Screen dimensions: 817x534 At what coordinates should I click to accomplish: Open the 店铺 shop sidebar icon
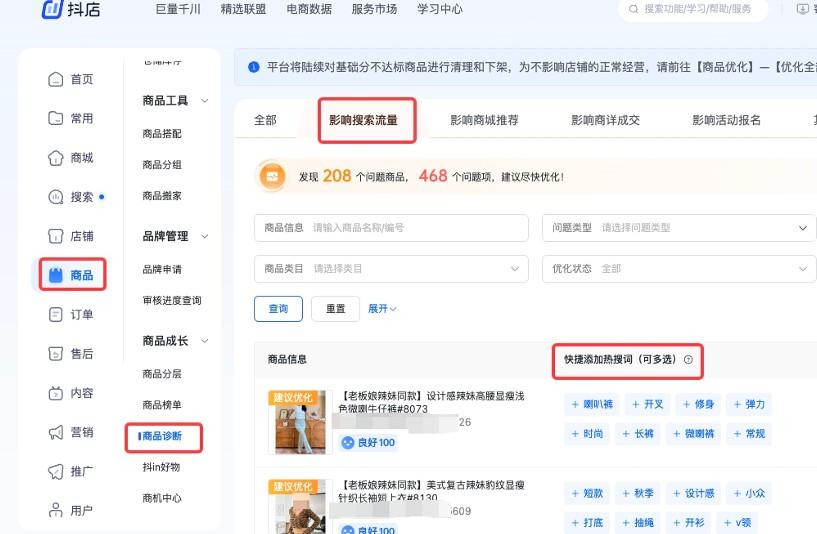pos(56,236)
